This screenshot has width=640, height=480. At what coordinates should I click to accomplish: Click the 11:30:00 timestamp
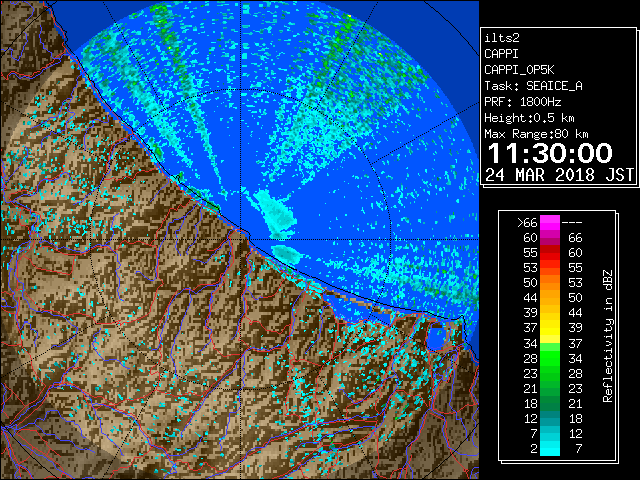(550, 153)
